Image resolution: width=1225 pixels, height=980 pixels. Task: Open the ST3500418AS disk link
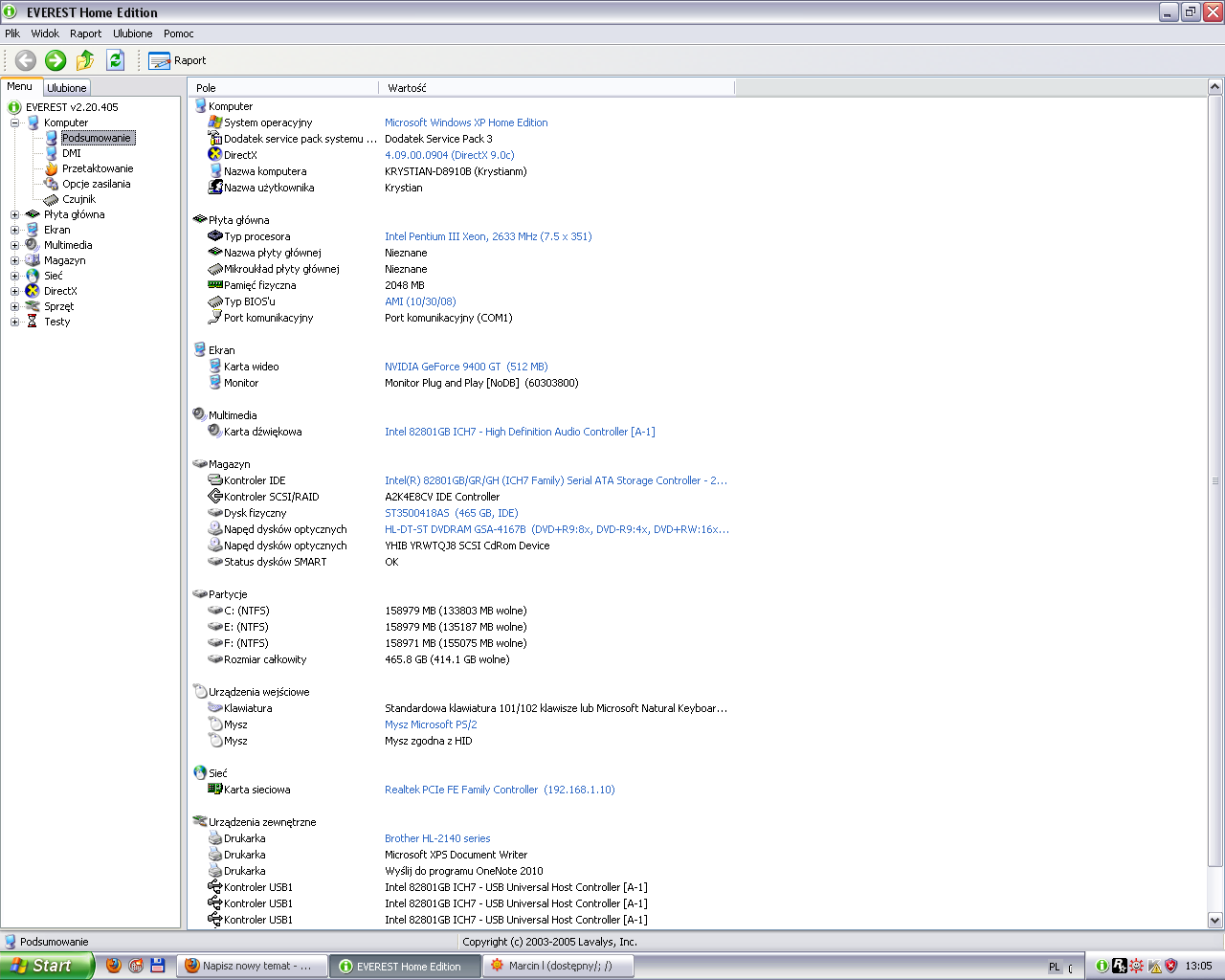tap(452, 513)
